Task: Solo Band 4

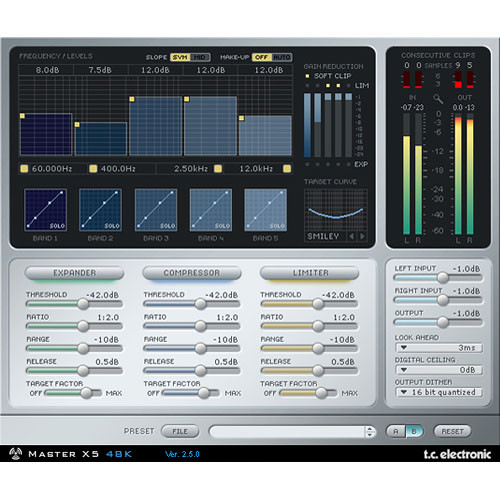Action: [x=222, y=226]
